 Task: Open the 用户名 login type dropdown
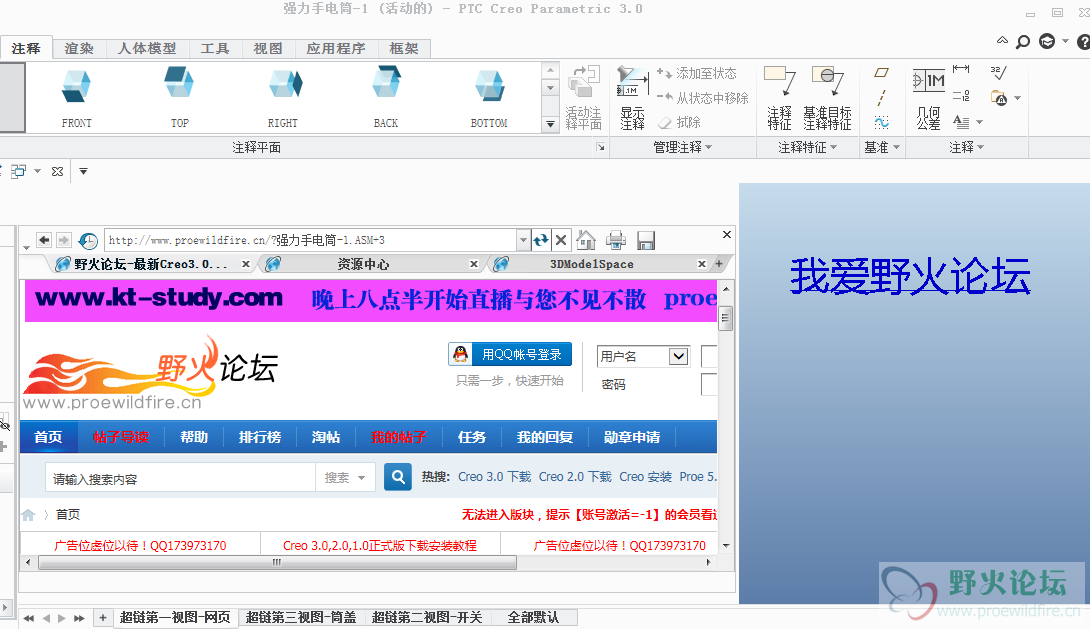coord(678,357)
